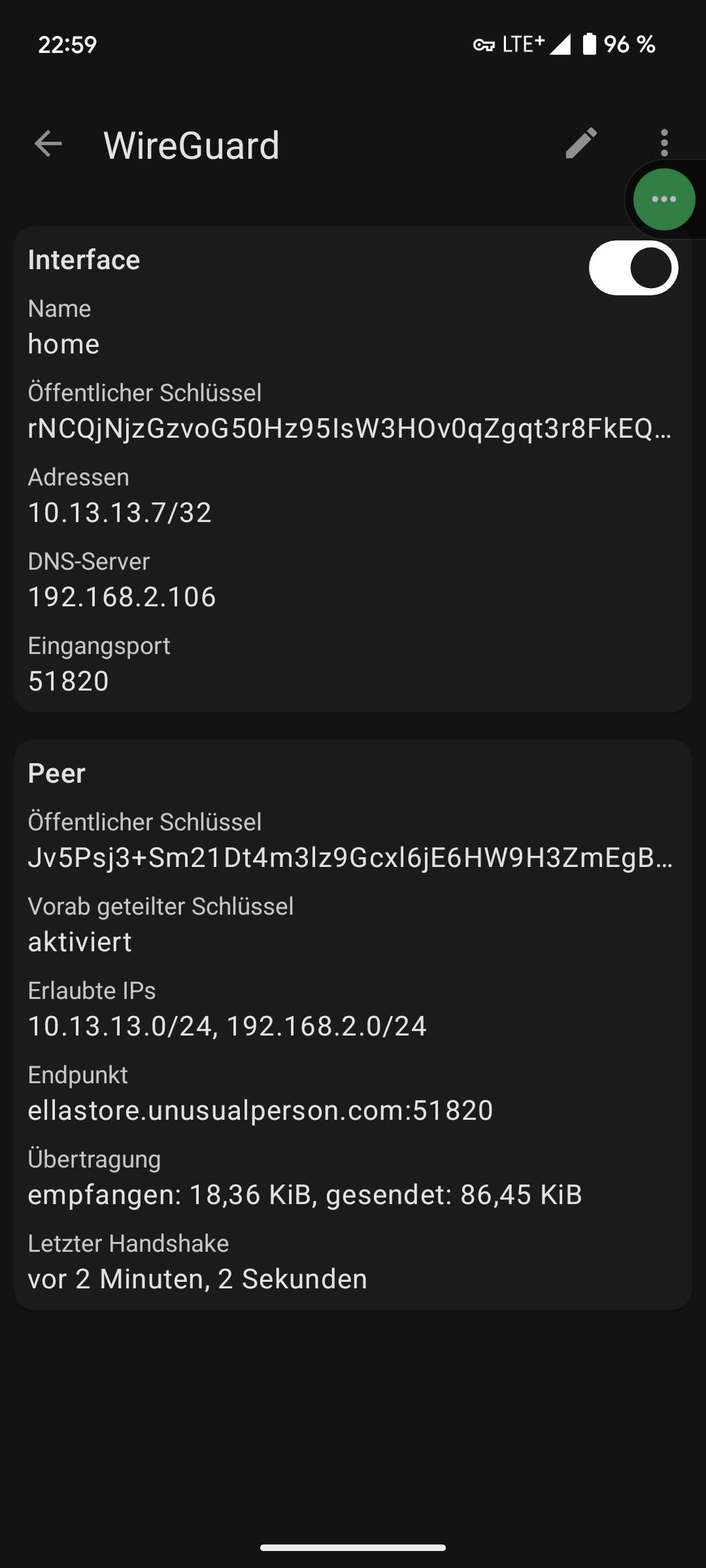
Task: Tap the interface public key value
Action: coord(350,429)
